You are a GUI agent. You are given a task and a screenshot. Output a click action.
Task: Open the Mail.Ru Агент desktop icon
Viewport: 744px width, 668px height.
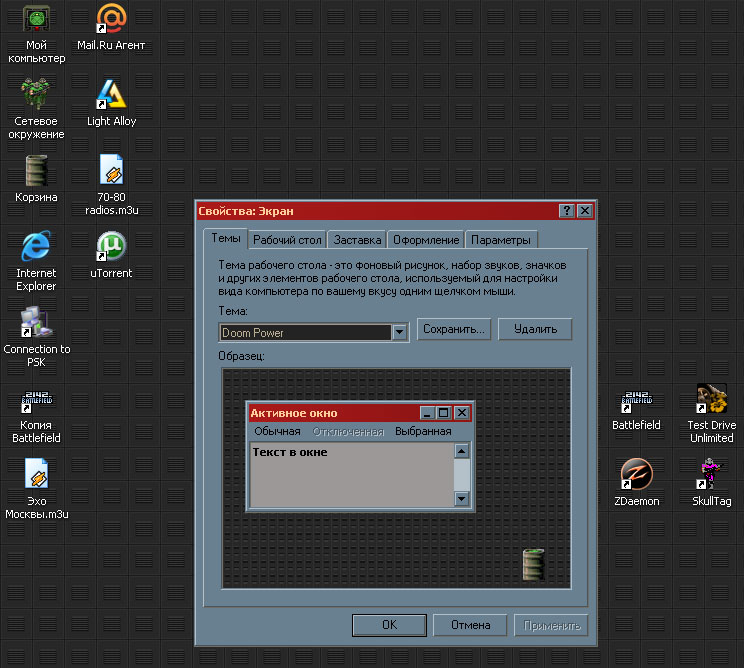(111, 19)
